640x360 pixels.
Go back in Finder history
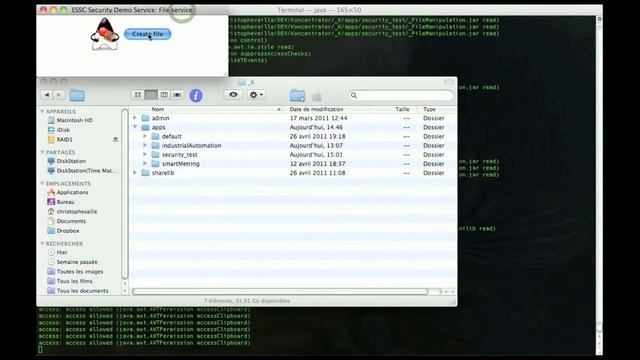point(47,95)
